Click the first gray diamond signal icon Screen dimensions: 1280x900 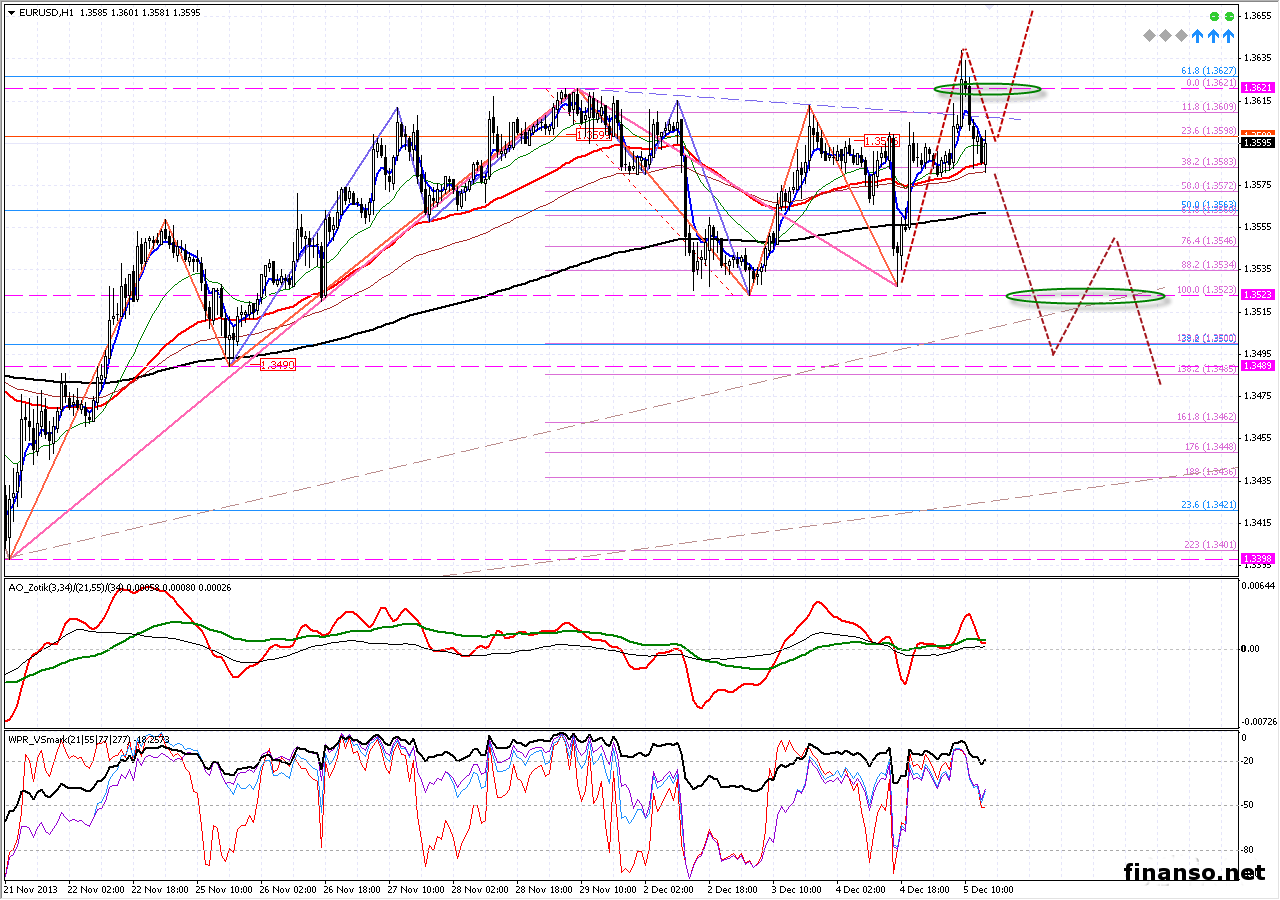coord(1152,36)
